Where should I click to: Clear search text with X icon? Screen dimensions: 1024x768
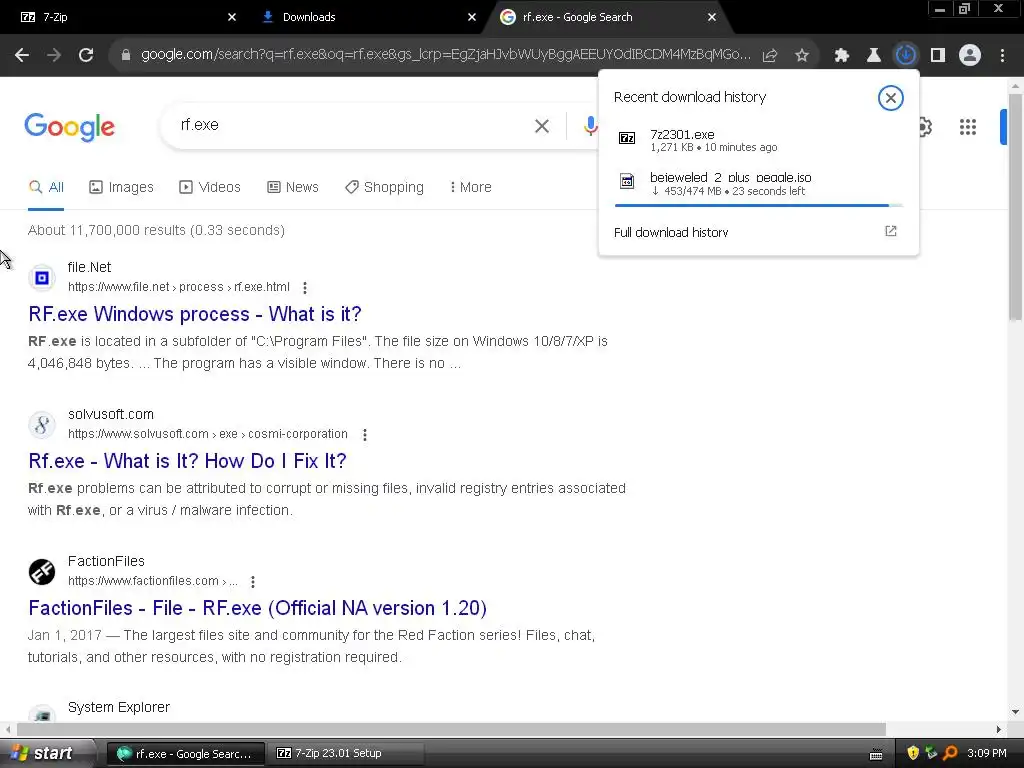[x=541, y=126]
